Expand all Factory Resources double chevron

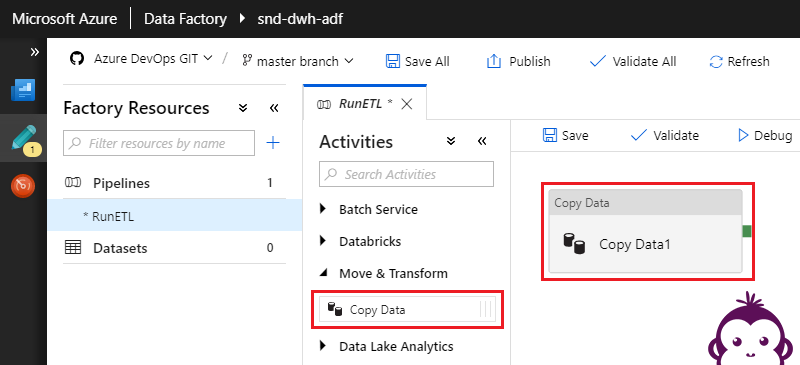[x=243, y=108]
